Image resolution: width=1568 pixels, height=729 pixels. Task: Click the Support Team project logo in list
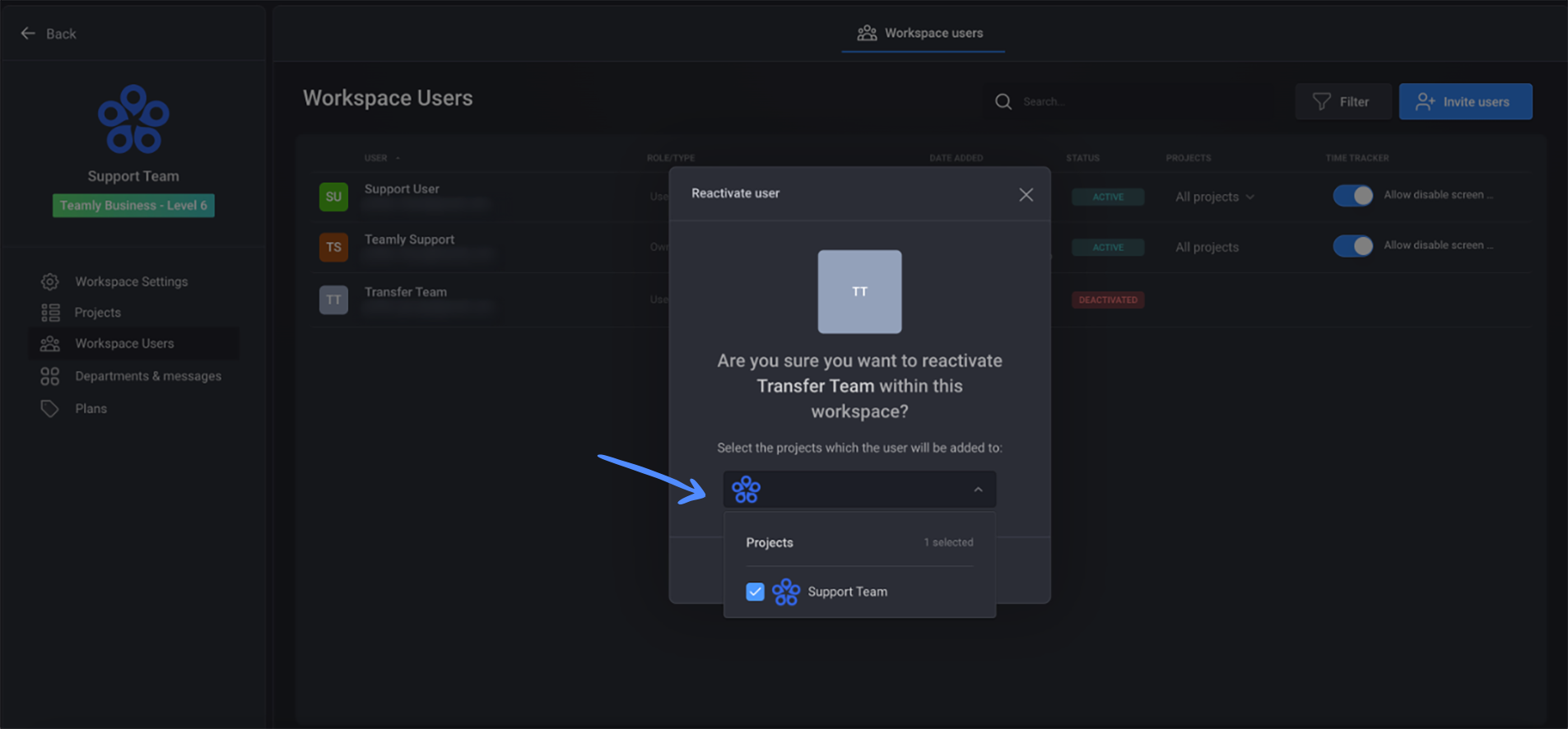[x=786, y=592]
